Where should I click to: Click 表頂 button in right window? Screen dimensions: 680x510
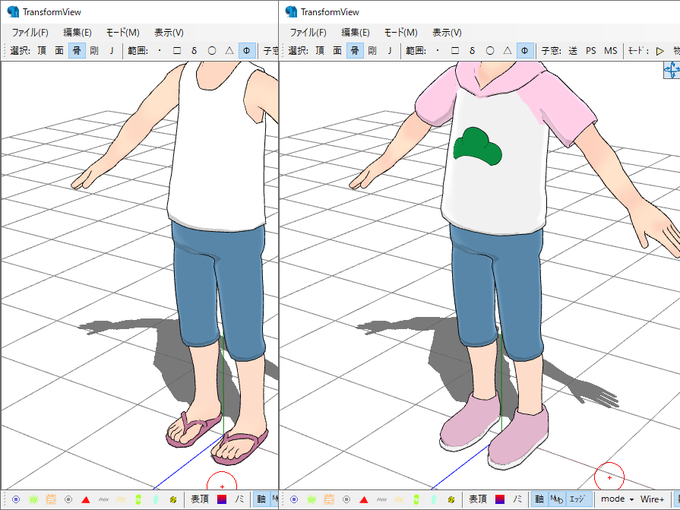[477, 499]
